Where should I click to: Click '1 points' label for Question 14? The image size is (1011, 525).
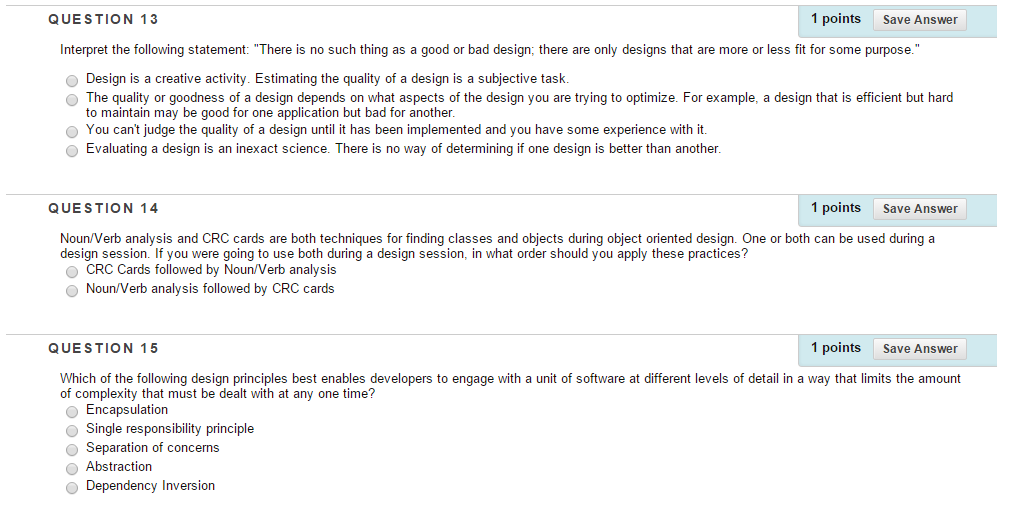point(836,208)
